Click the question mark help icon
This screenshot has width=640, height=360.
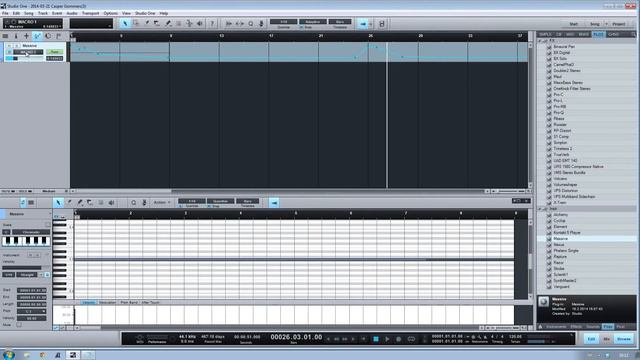coord(212,24)
